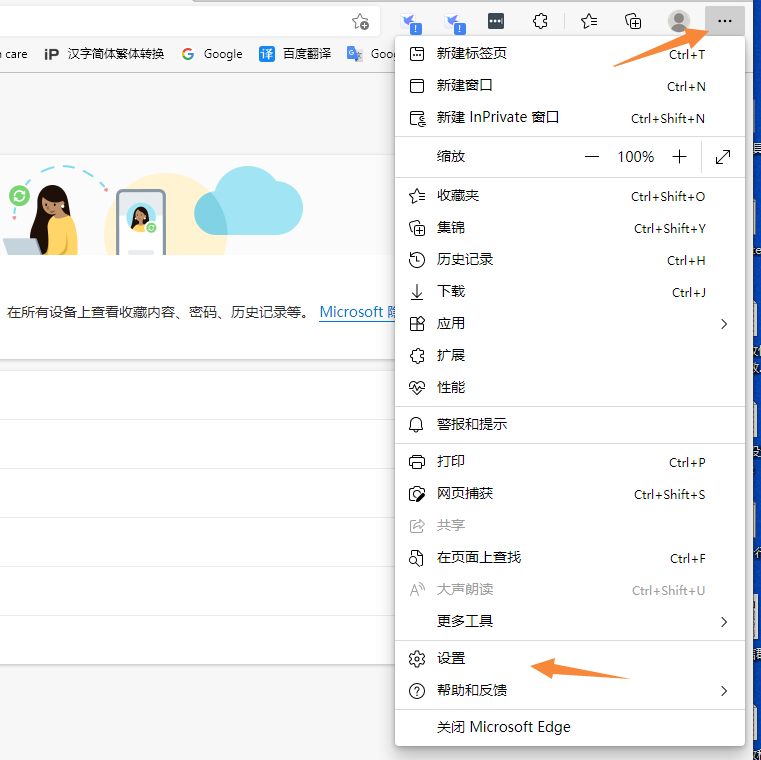The width and height of the screenshot is (761, 760).
Task: Click the add to favorites star icon
Action: [x=361, y=21]
